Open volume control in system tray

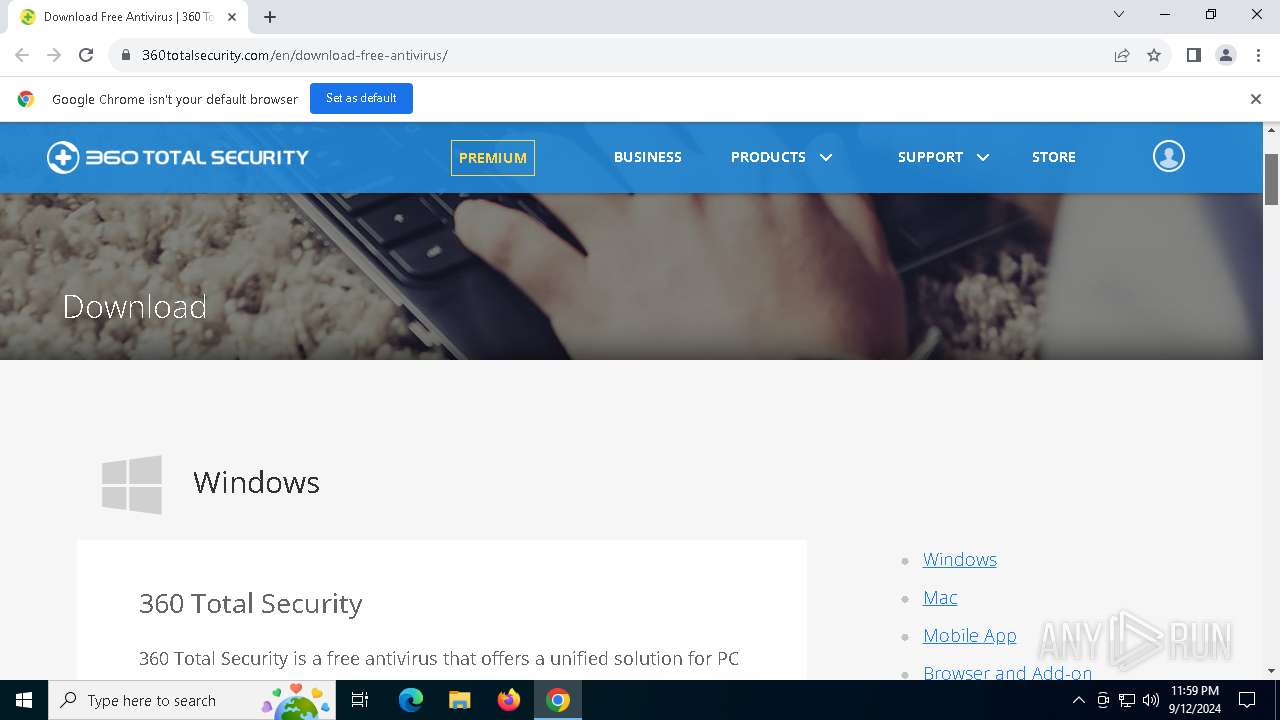(x=1151, y=700)
